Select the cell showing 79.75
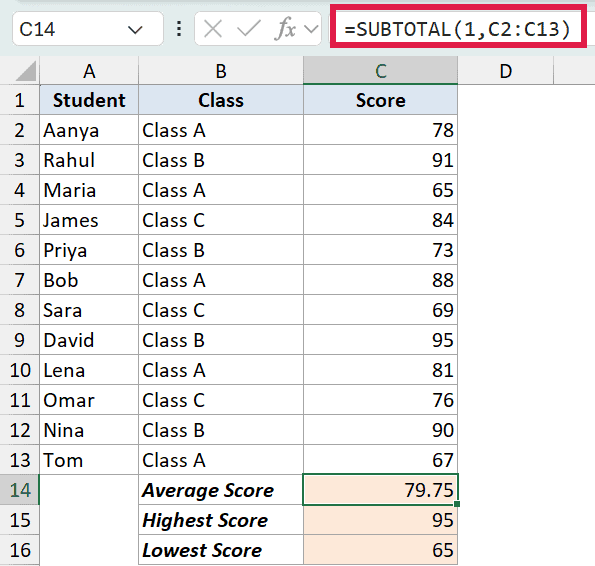 tap(381, 490)
